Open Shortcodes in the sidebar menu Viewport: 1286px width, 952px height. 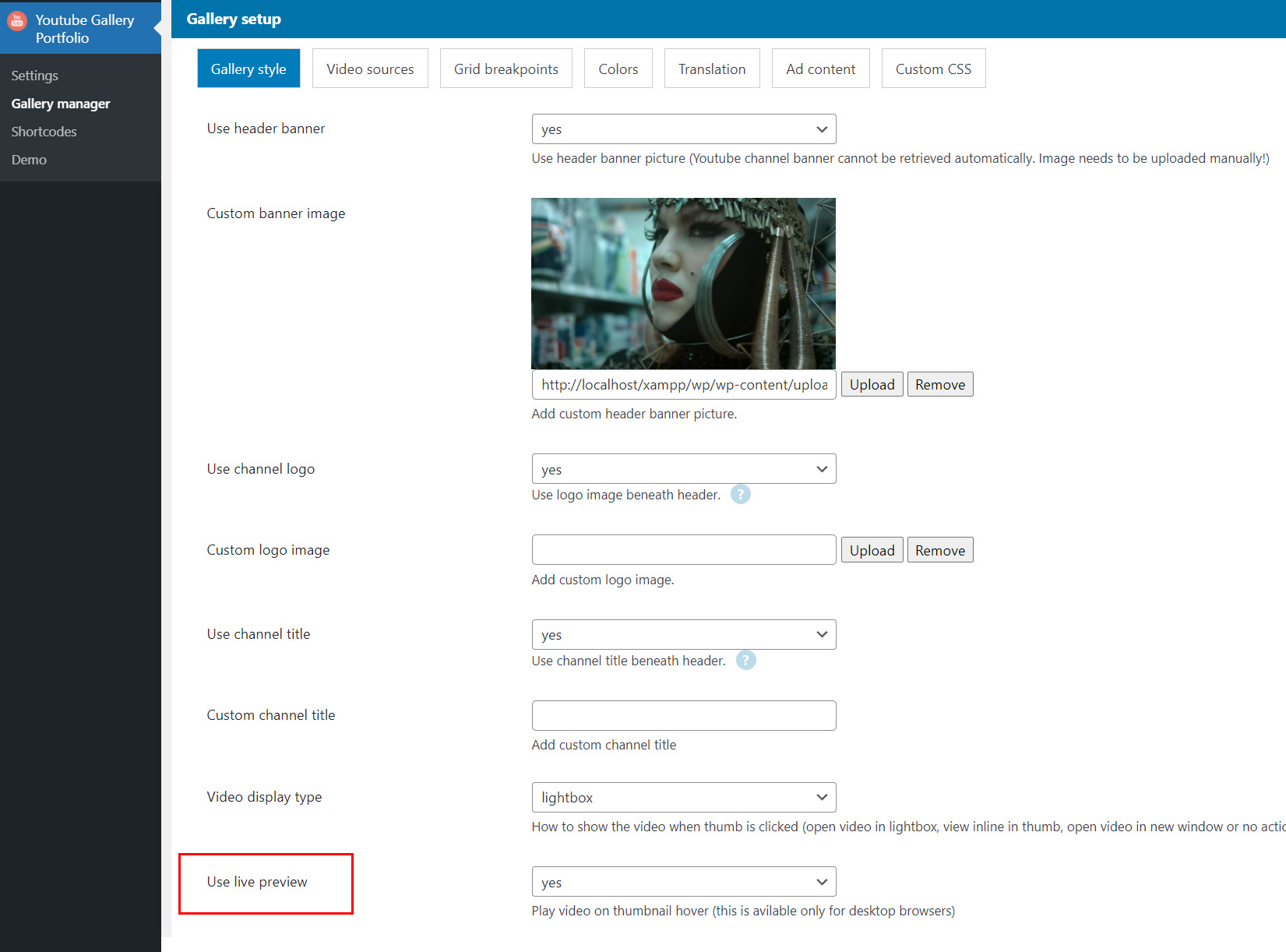(x=44, y=132)
